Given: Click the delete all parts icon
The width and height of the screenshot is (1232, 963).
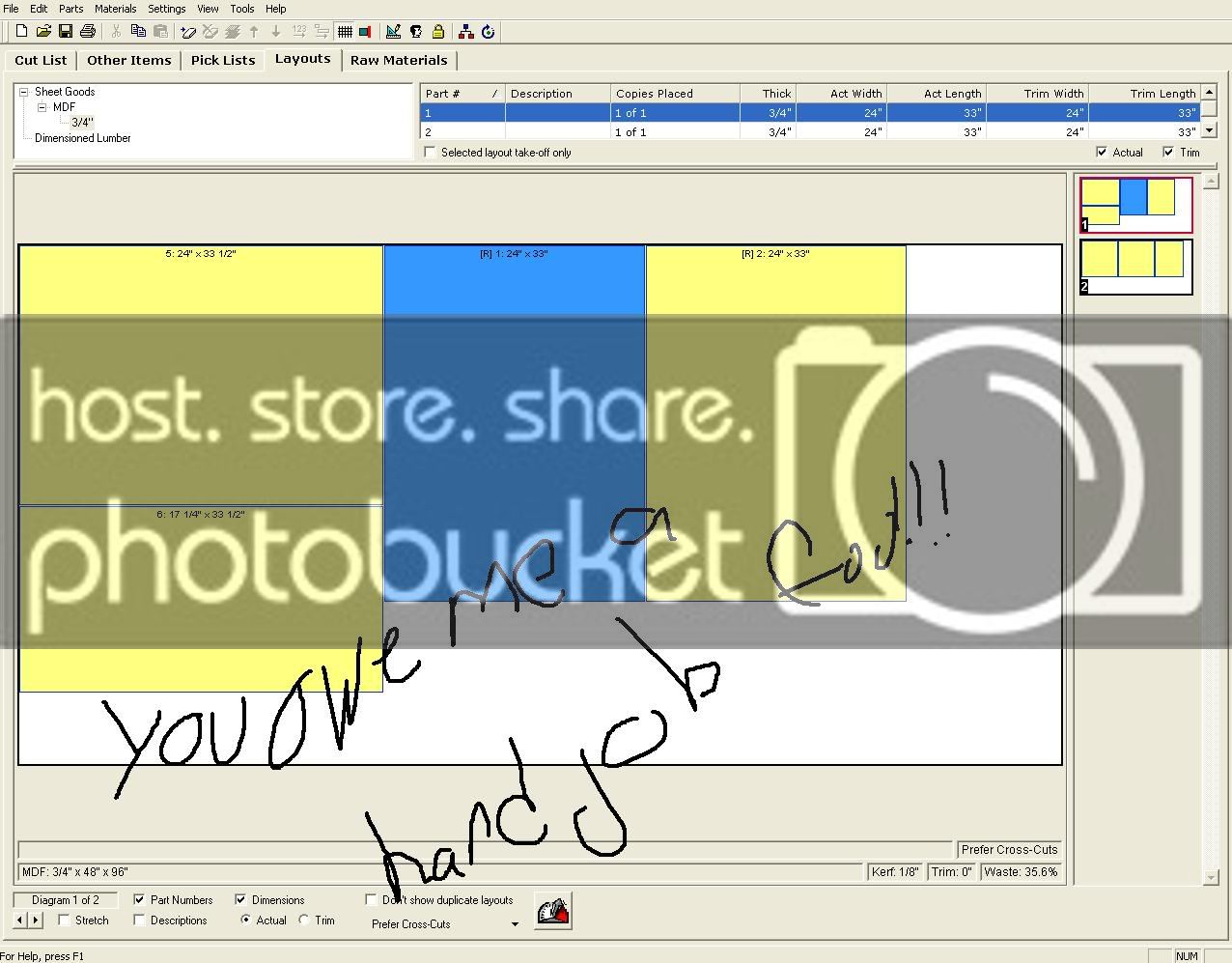Looking at the screenshot, I should (x=232, y=32).
